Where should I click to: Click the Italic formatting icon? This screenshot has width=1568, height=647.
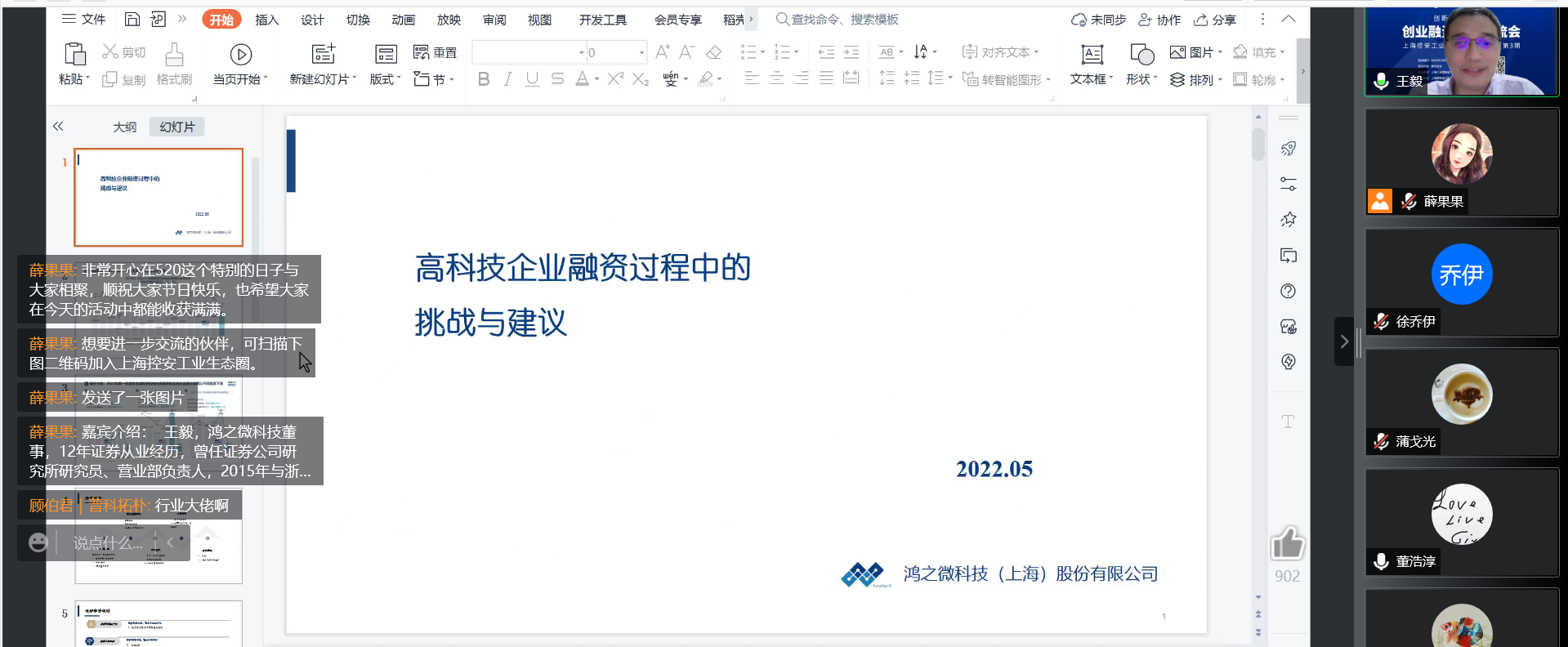click(x=508, y=79)
